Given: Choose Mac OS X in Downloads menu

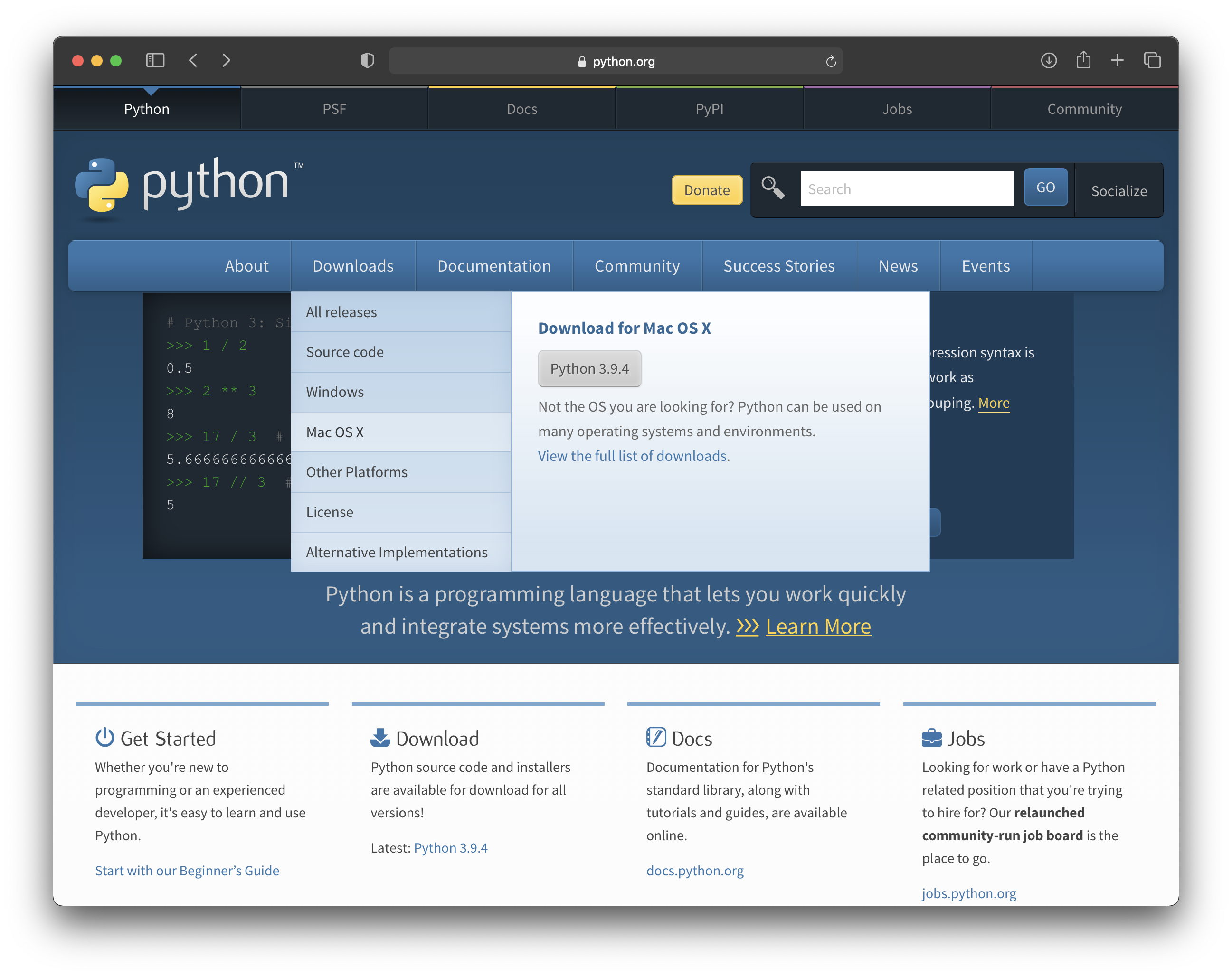Looking at the screenshot, I should pyautogui.click(x=400, y=432).
